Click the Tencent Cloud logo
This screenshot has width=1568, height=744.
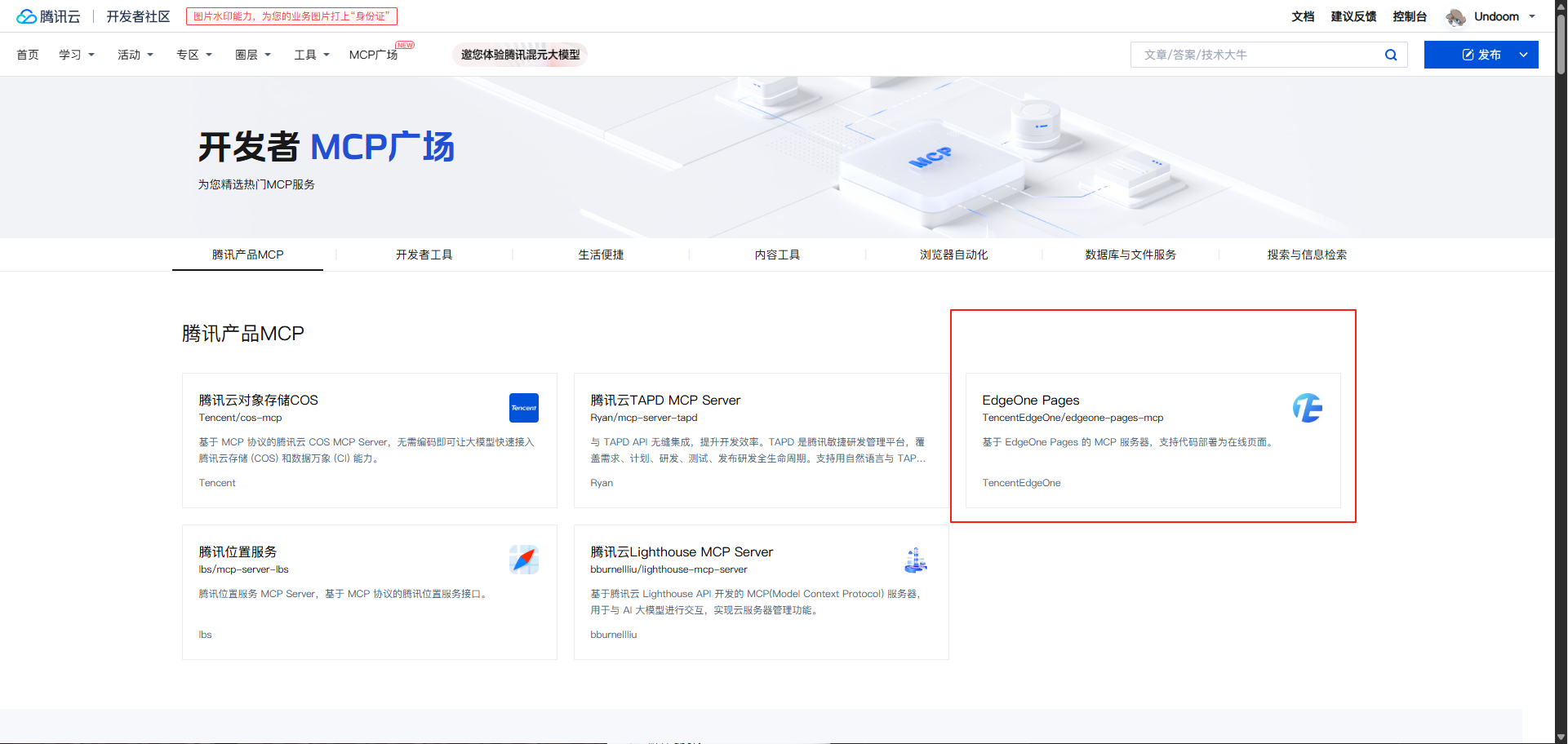48,16
